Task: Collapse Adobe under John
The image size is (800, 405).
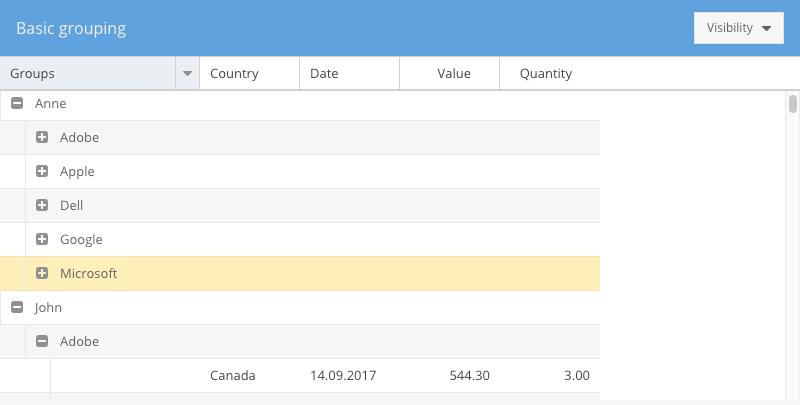Action: (x=42, y=341)
